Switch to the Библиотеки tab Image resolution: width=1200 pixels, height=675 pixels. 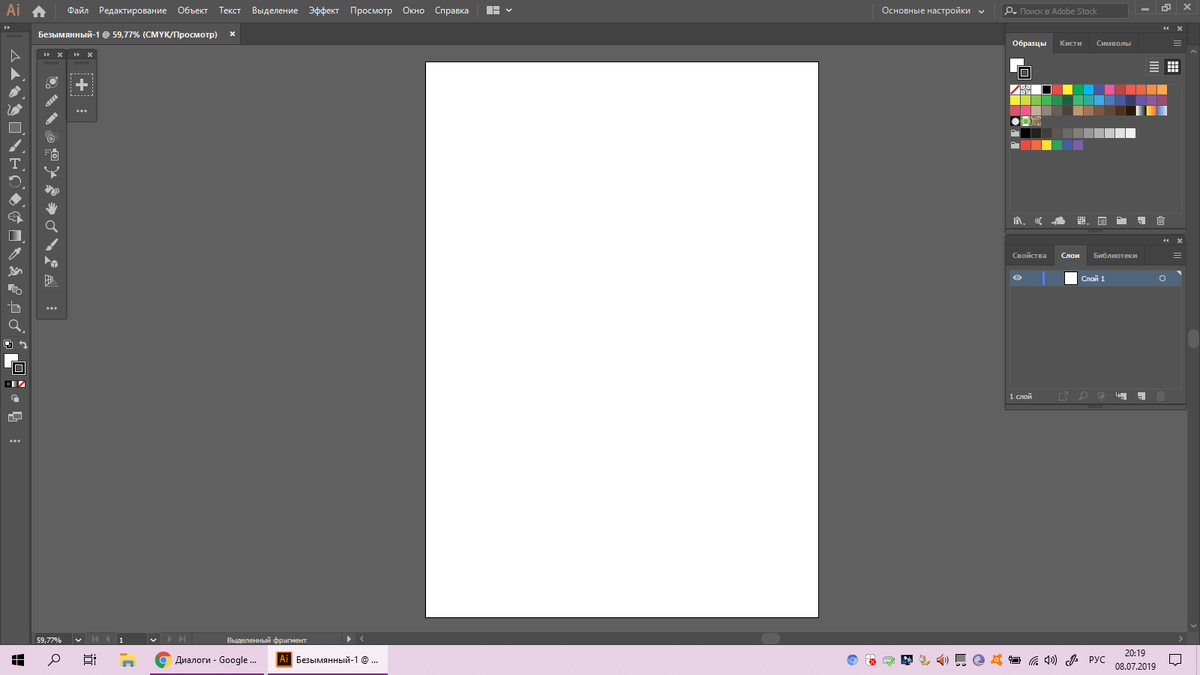(x=1115, y=255)
